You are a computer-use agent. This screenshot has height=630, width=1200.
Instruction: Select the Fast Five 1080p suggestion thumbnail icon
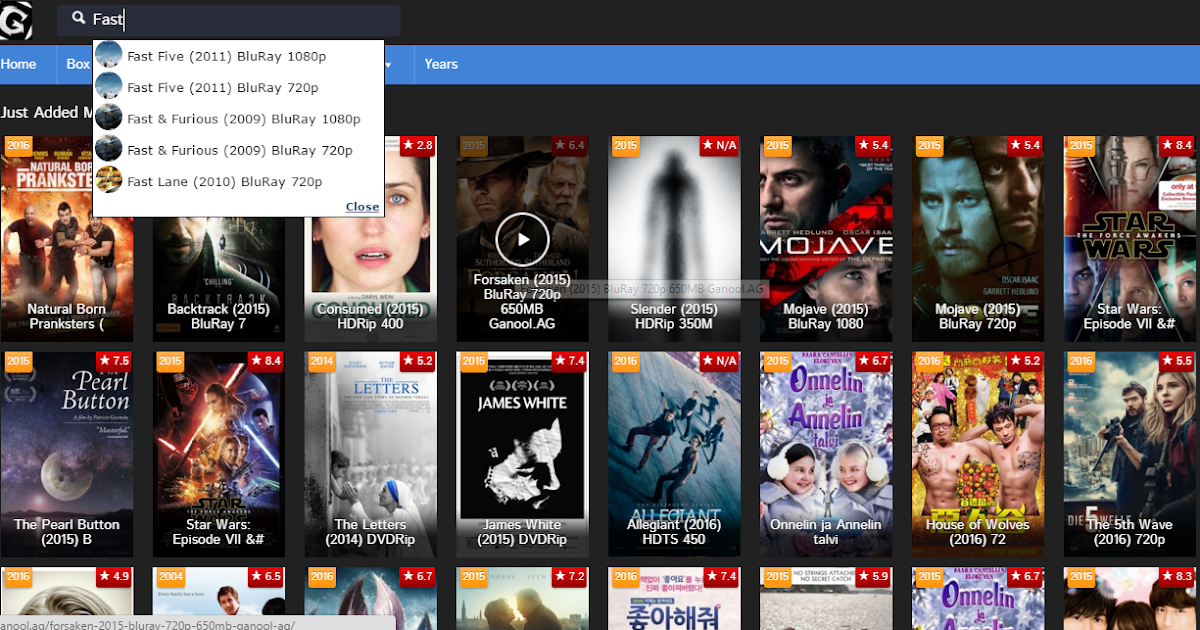109,56
